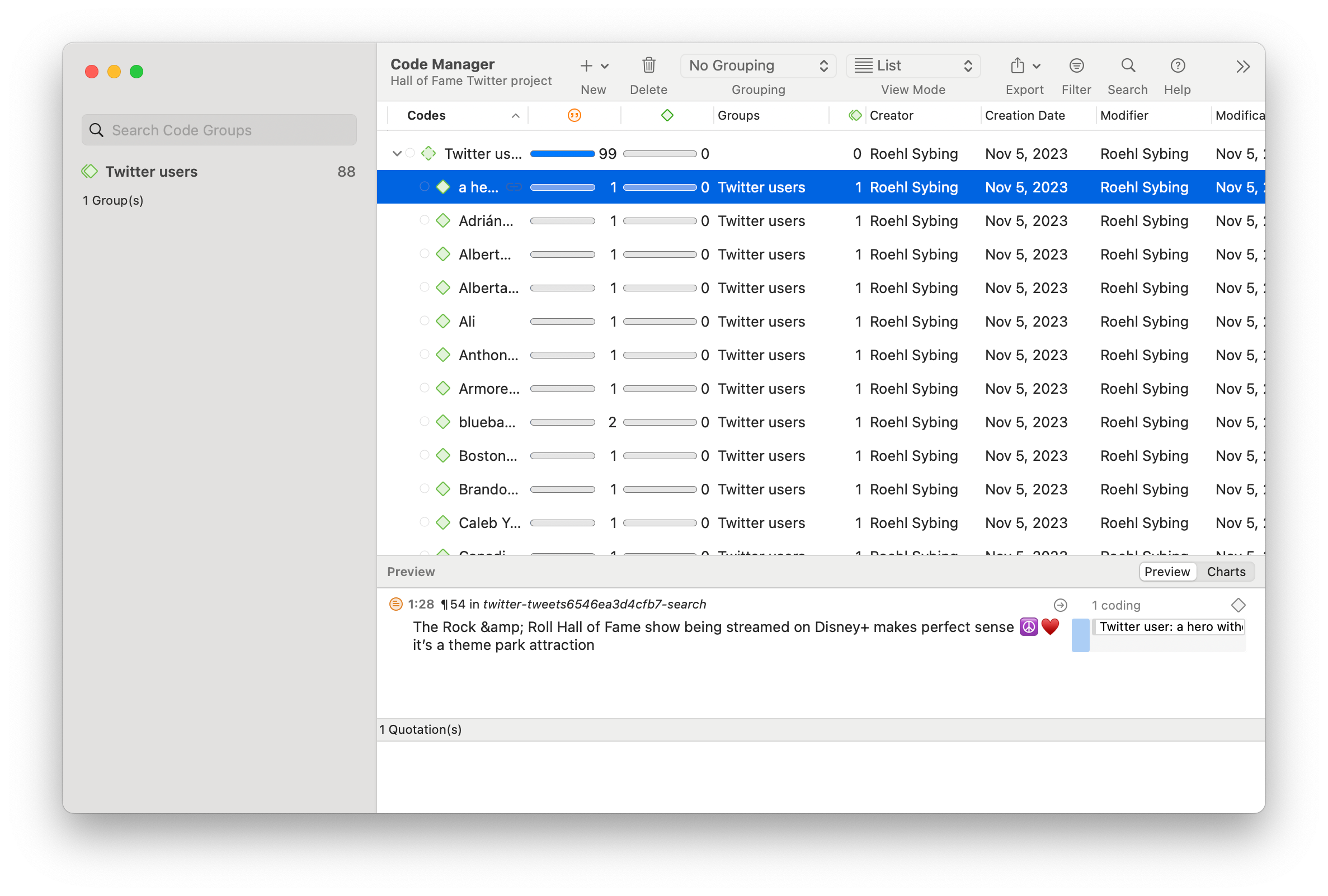Viewport: 1328px width, 896px height.
Task: Click the go-to-quotation arrow icon in preview
Action: click(1060, 605)
